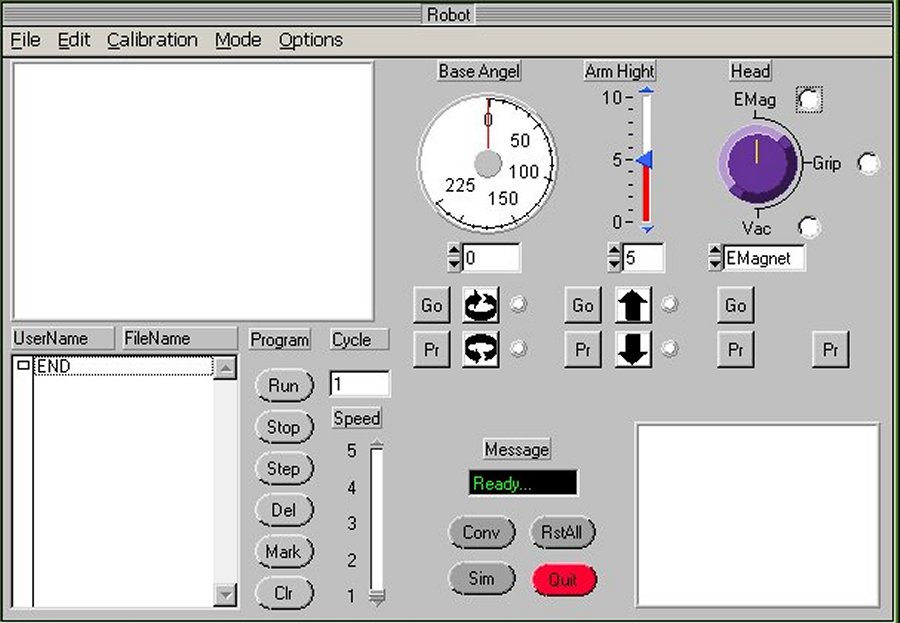Click the Speed vertical slider track

pos(376,520)
